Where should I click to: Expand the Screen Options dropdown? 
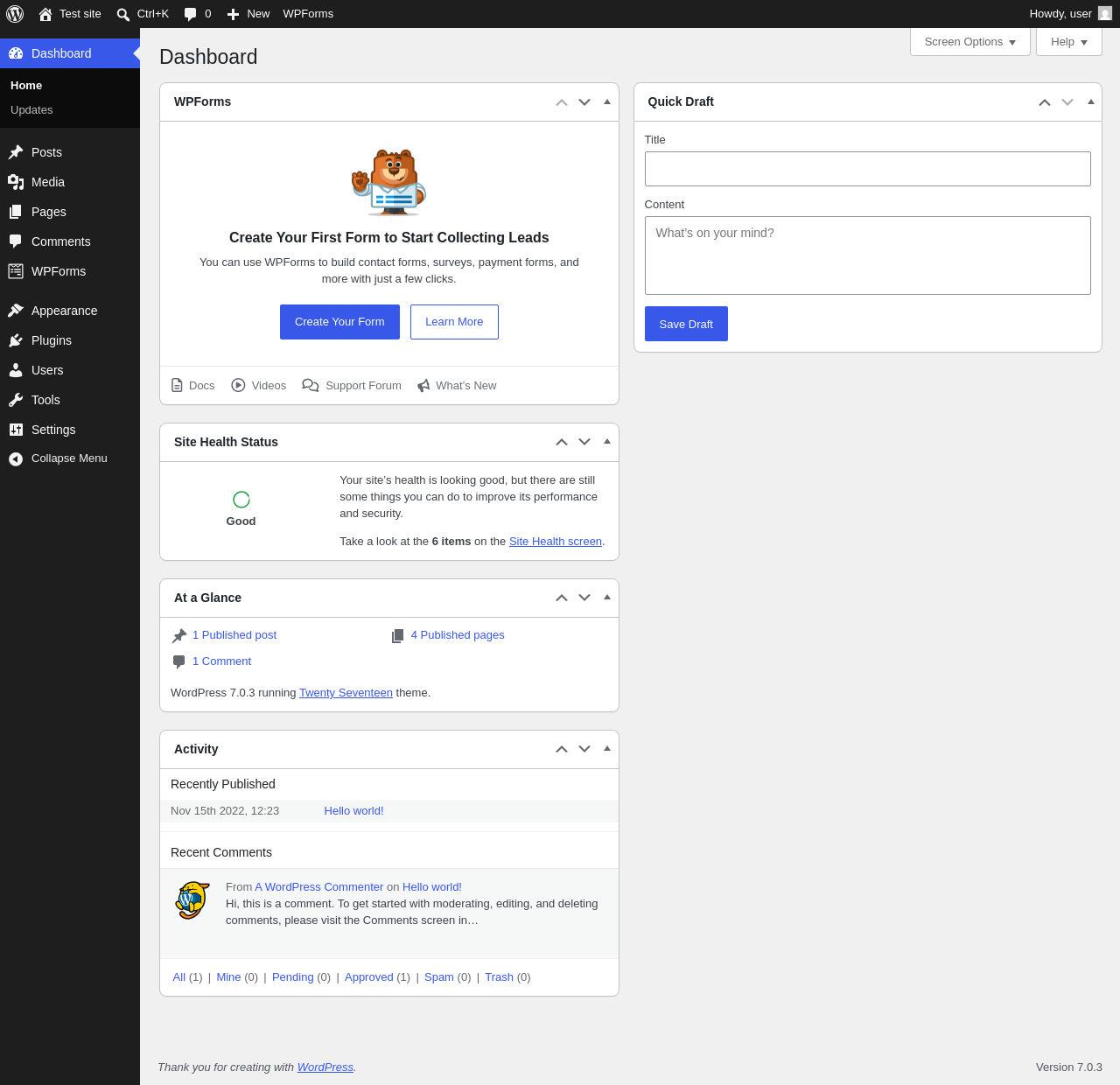click(970, 42)
